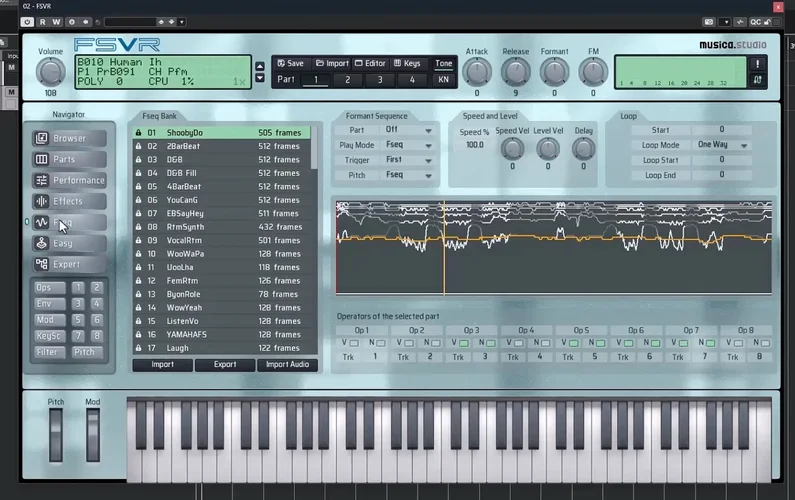Image resolution: width=795 pixels, height=500 pixels.
Task: Click lock icon of 02 2BarBeat
Action: tap(138, 146)
